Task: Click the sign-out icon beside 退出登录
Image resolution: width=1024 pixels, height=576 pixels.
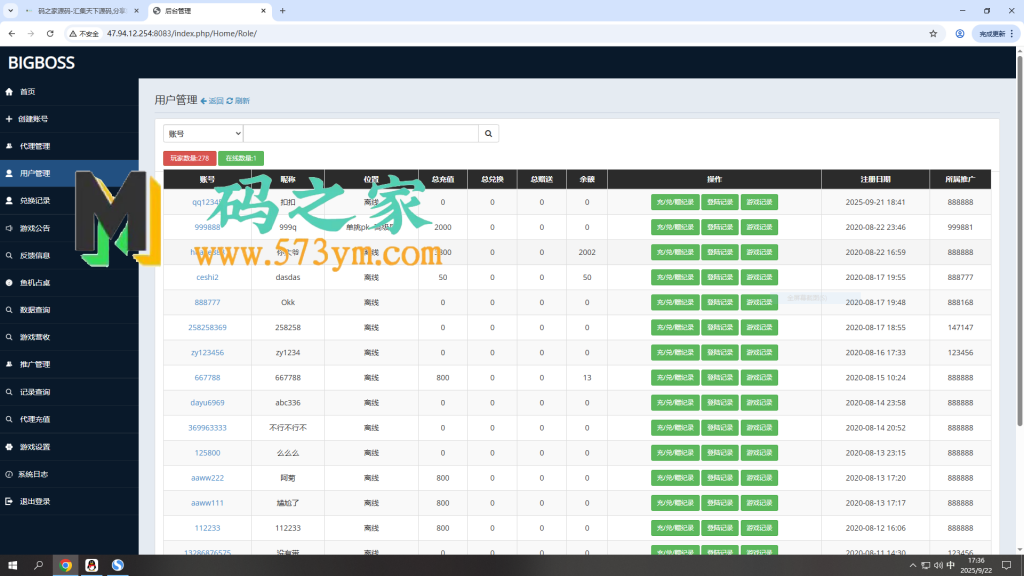Action: point(9,502)
